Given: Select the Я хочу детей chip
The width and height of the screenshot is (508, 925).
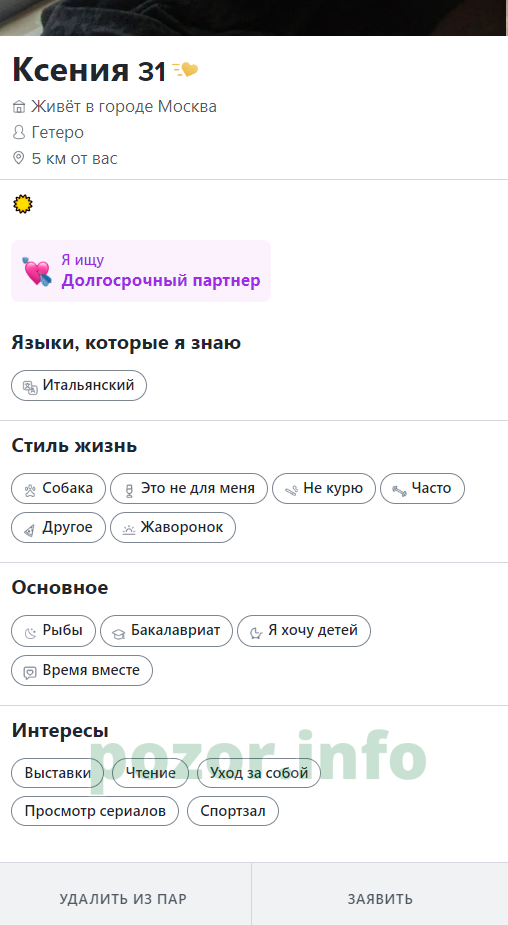Looking at the screenshot, I should tap(304, 631).
